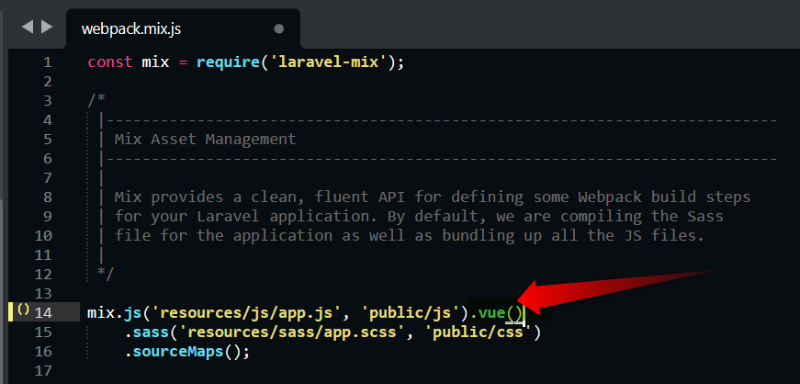
Task: Click the '.sourceMaps' method on line 16
Action: 173,352
